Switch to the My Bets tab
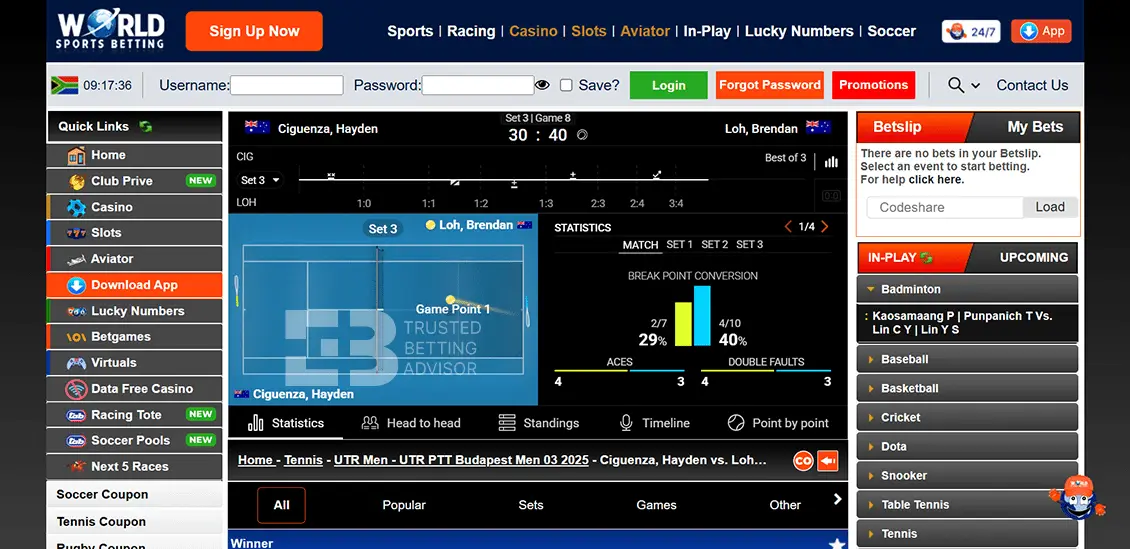Viewport: 1130px width, 549px height. [x=1035, y=127]
